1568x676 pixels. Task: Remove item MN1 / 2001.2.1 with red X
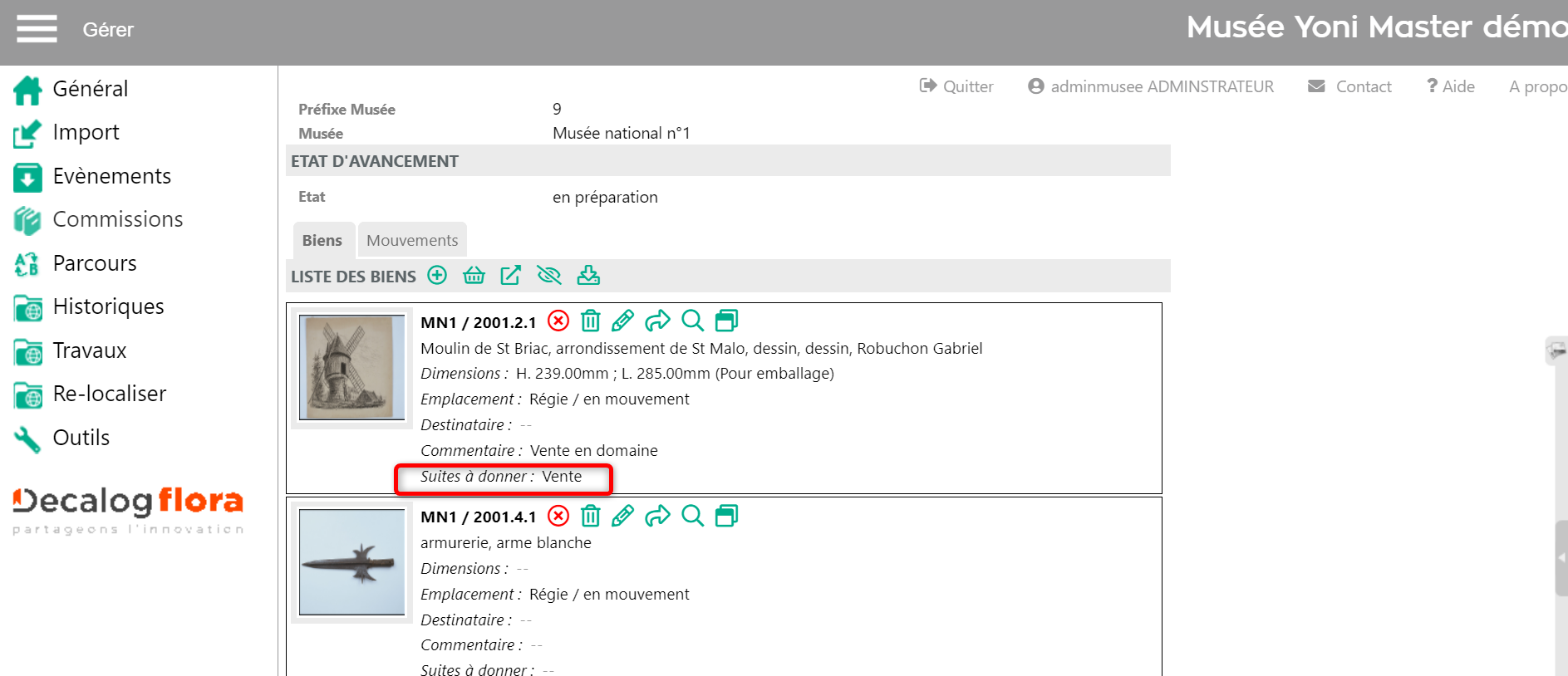coord(558,321)
